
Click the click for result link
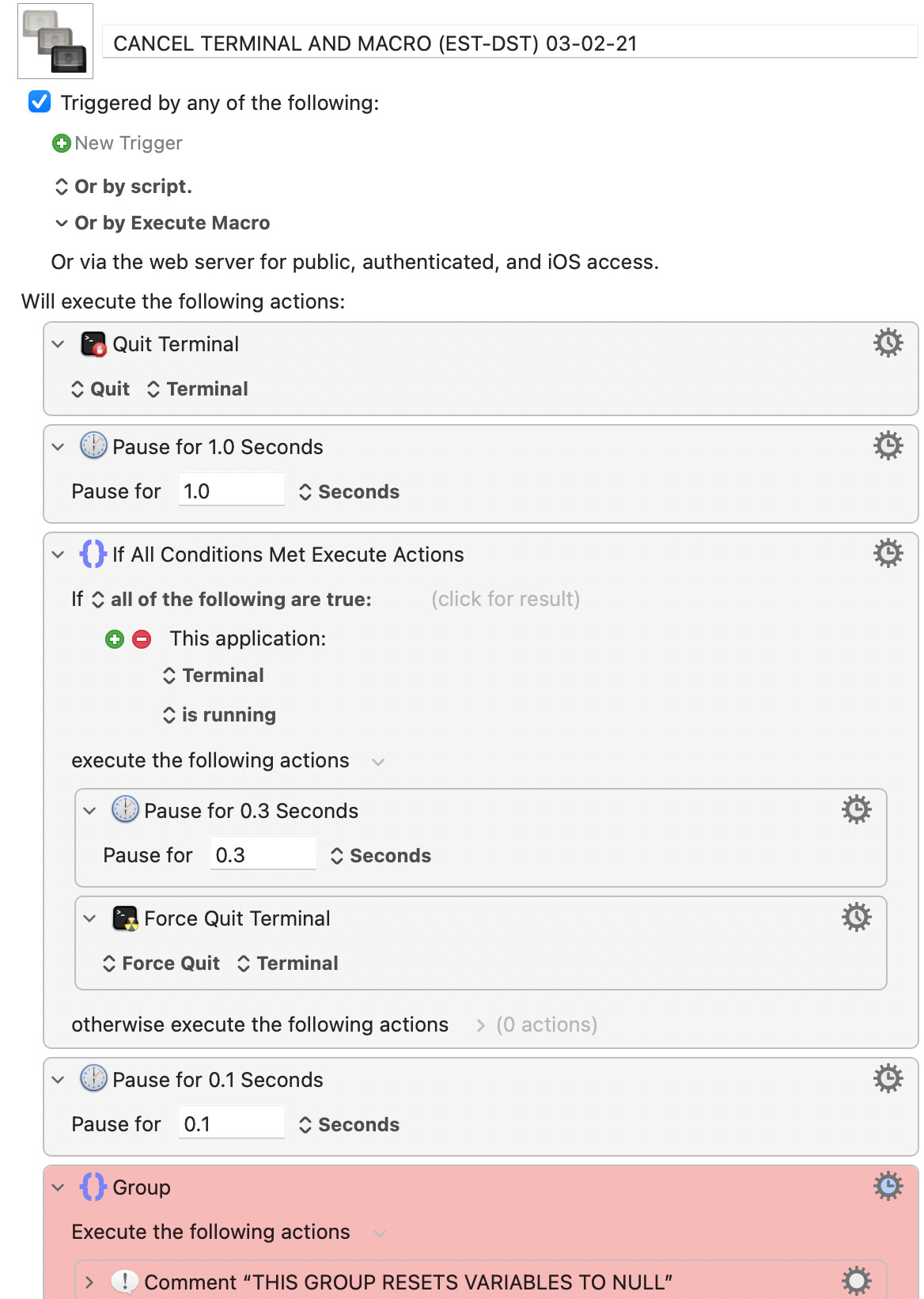point(506,600)
